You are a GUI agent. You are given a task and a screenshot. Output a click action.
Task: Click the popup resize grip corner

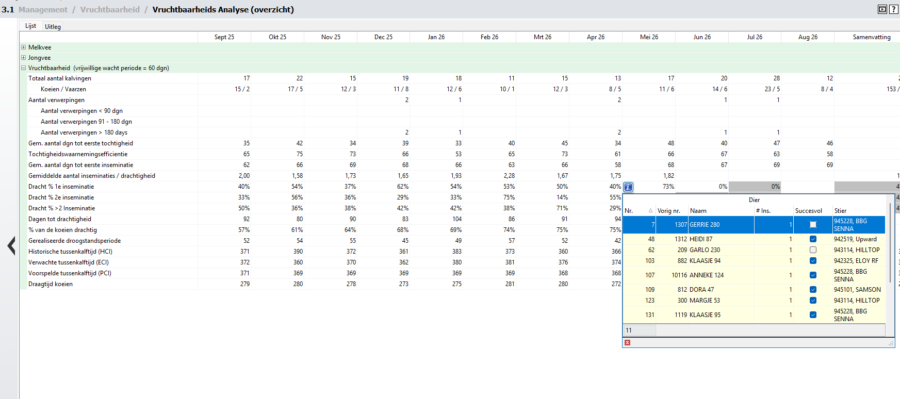point(891,343)
